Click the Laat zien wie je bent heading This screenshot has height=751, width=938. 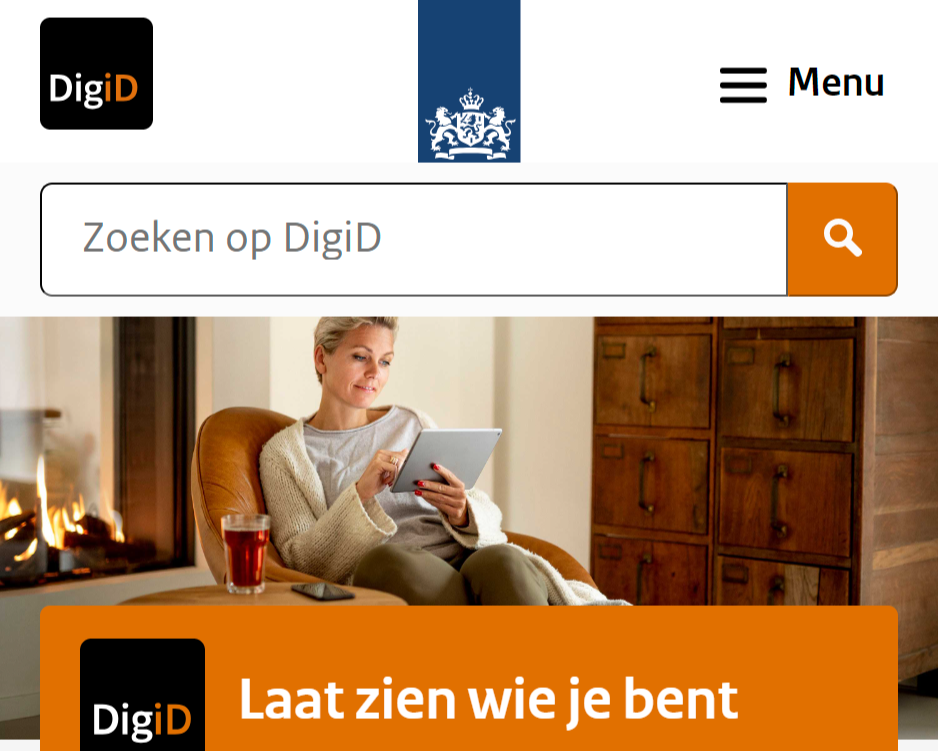click(488, 701)
